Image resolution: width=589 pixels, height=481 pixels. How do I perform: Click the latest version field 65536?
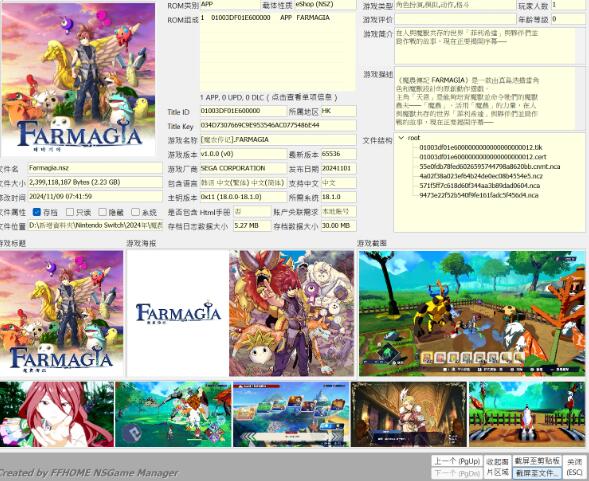(338, 154)
